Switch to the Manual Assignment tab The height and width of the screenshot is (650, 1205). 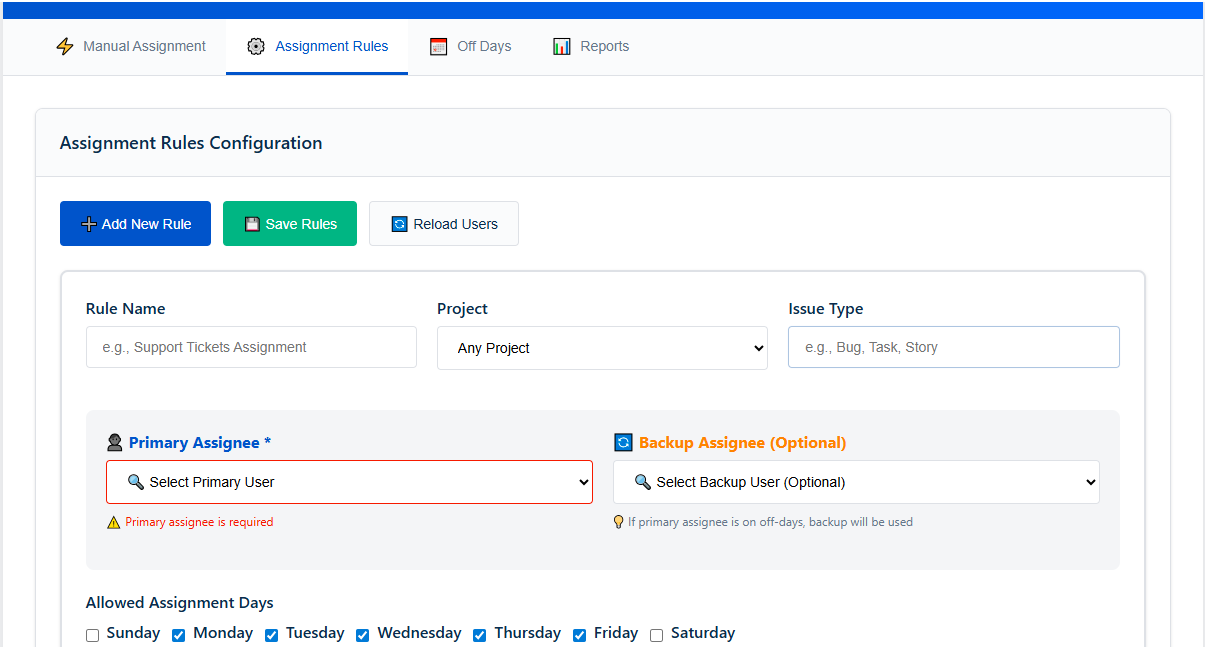tap(130, 46)
